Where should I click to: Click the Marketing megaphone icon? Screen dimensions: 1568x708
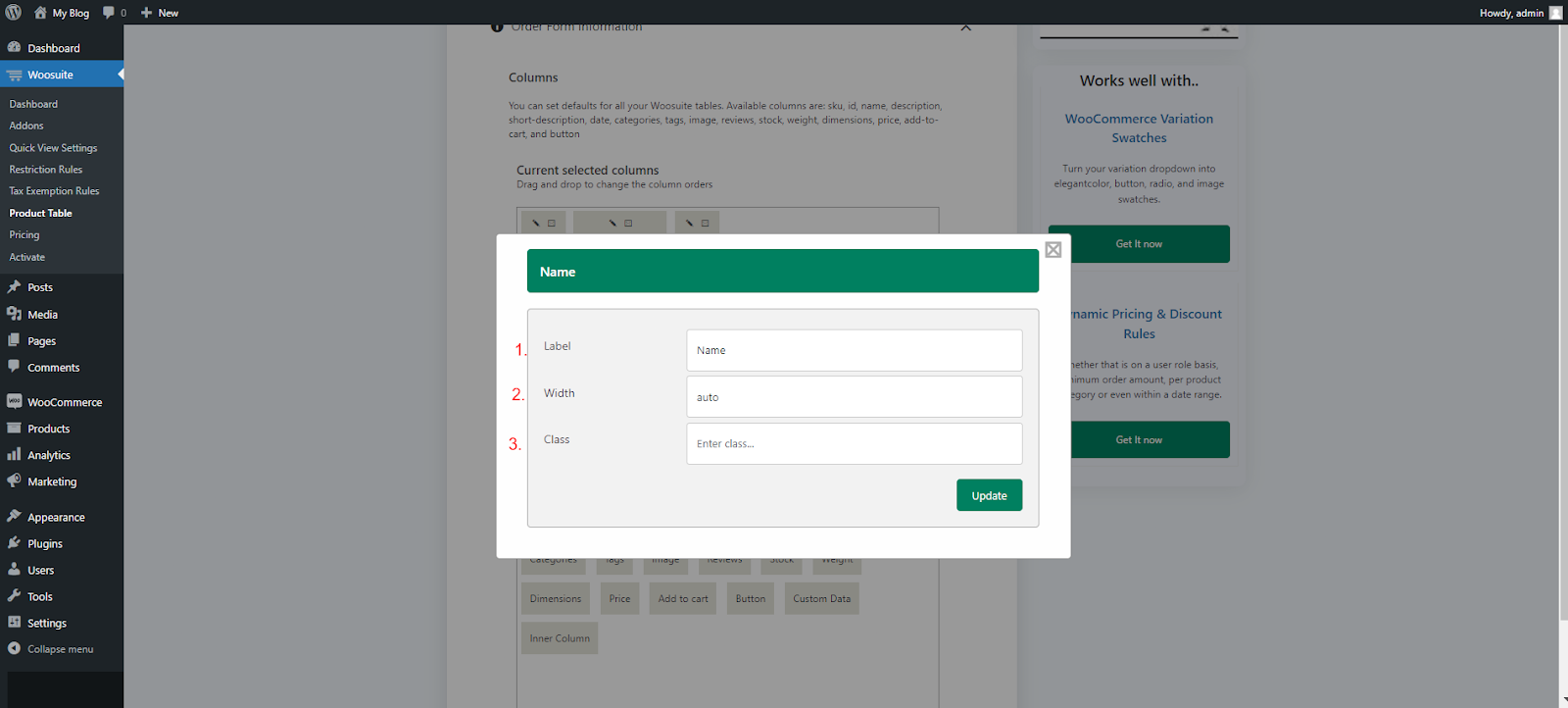[14, 480]
